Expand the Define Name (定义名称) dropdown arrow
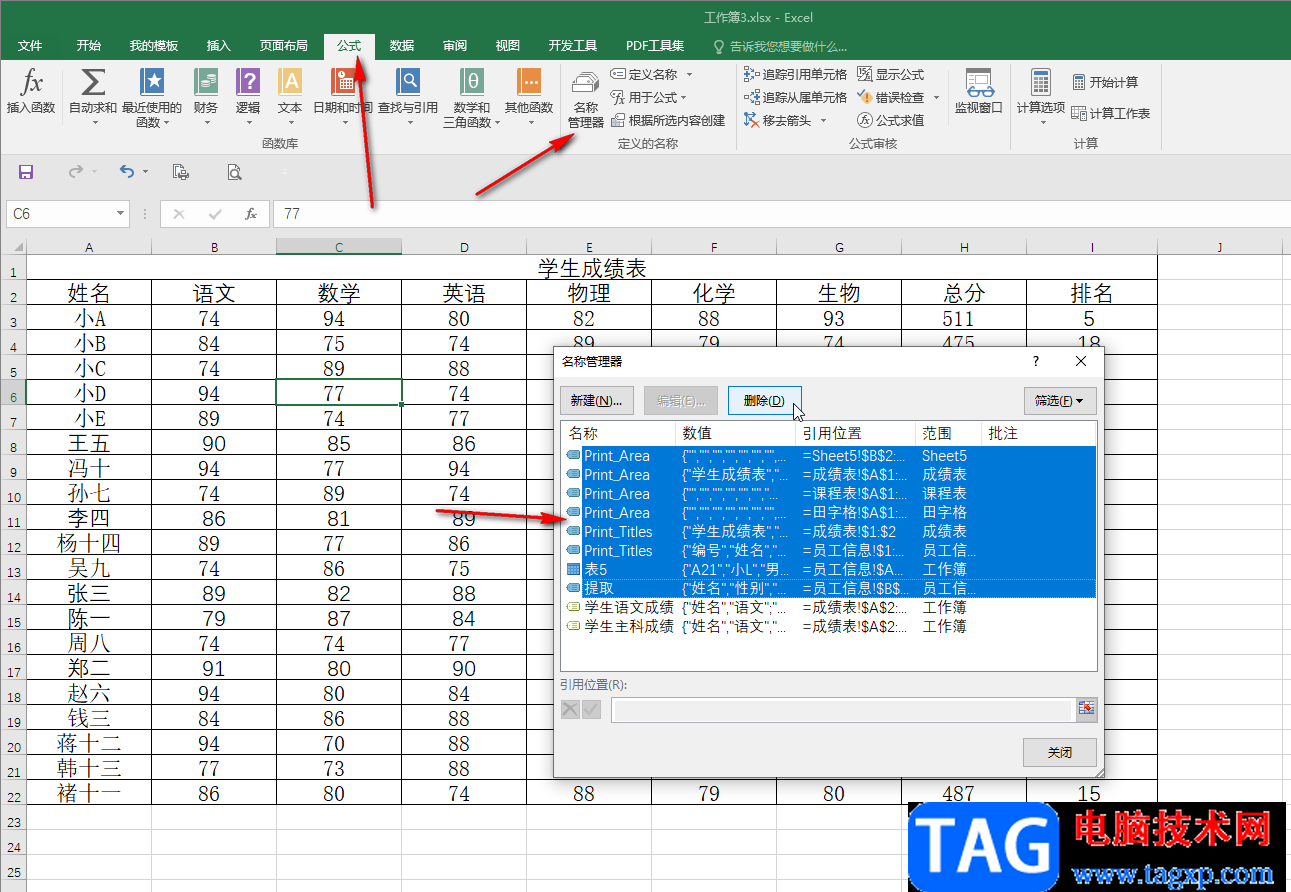 pos(689,74)
